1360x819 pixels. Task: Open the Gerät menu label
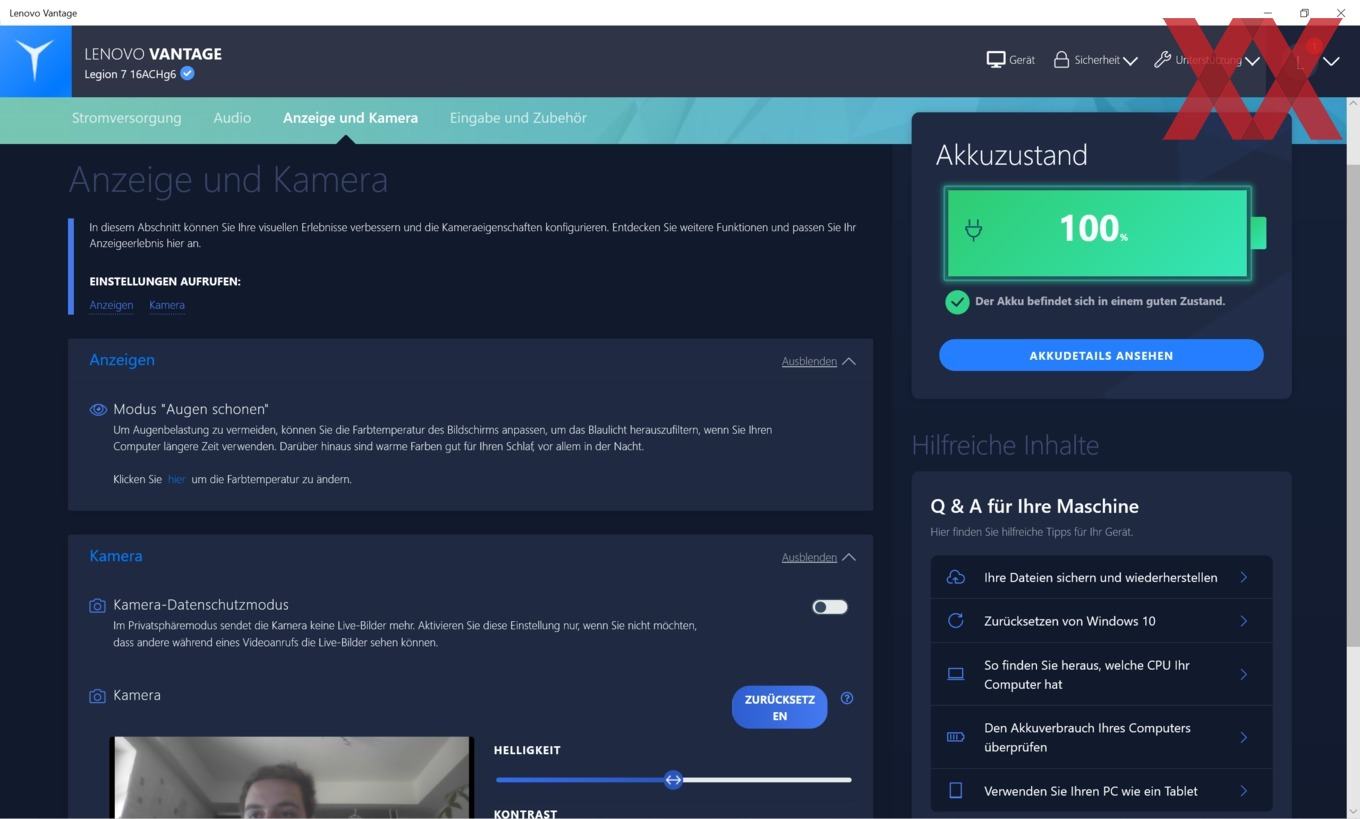(x=1022, y=60)
